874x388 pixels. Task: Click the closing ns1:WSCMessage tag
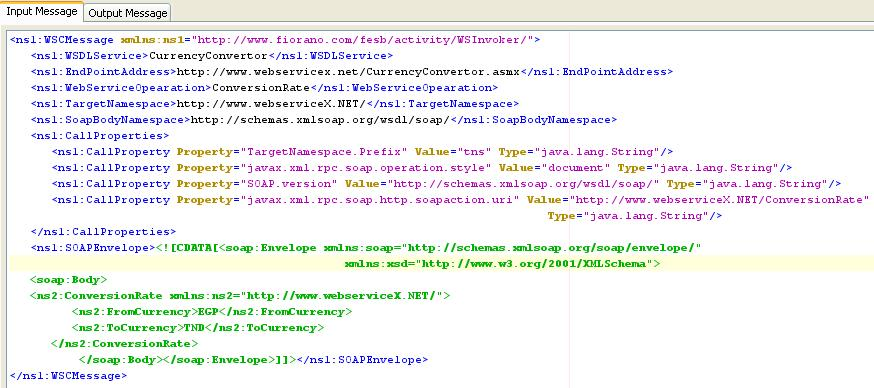(x=69, y=376)
